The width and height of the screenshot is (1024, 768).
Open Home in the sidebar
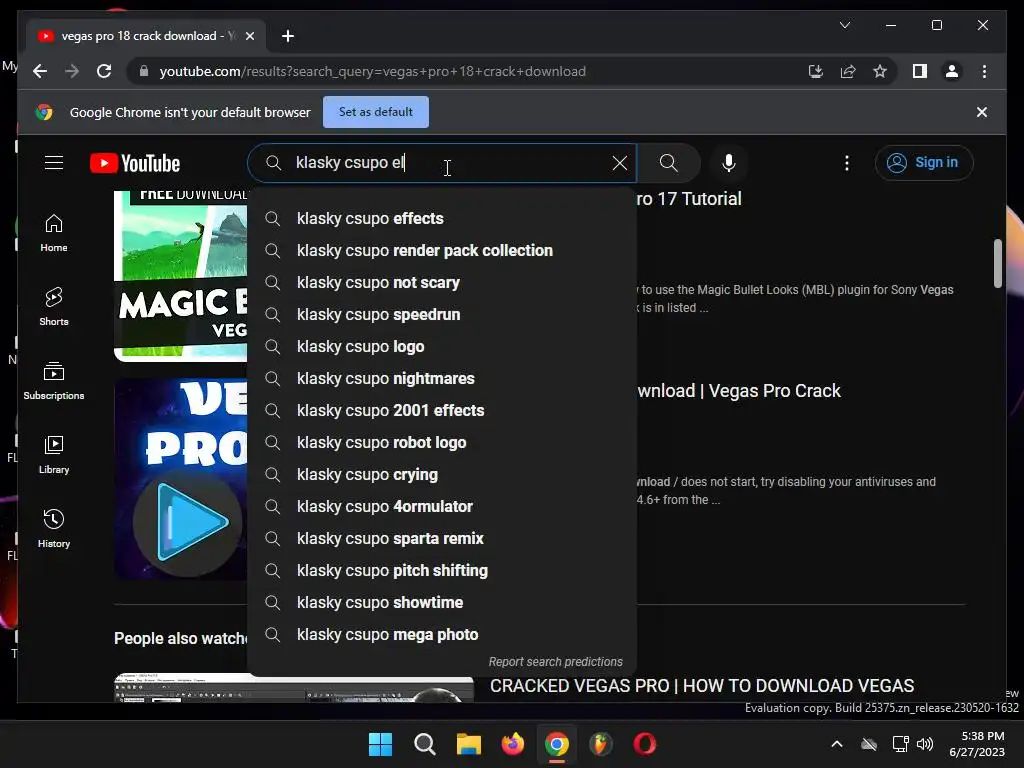[x=54, y=233]
